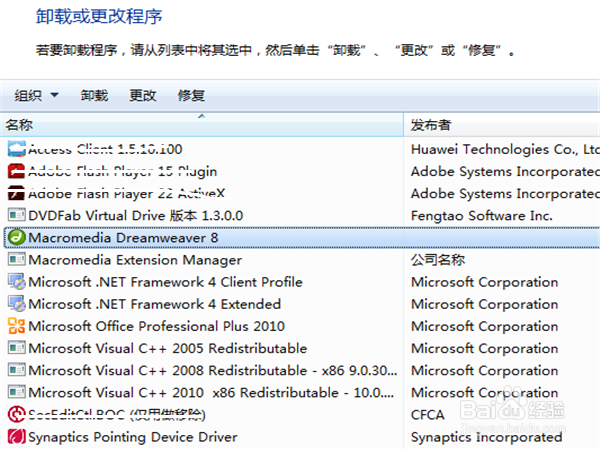Select Macromedia Extension Manager in the list
This screenshot has width=600, height=450.
[135, 260]
